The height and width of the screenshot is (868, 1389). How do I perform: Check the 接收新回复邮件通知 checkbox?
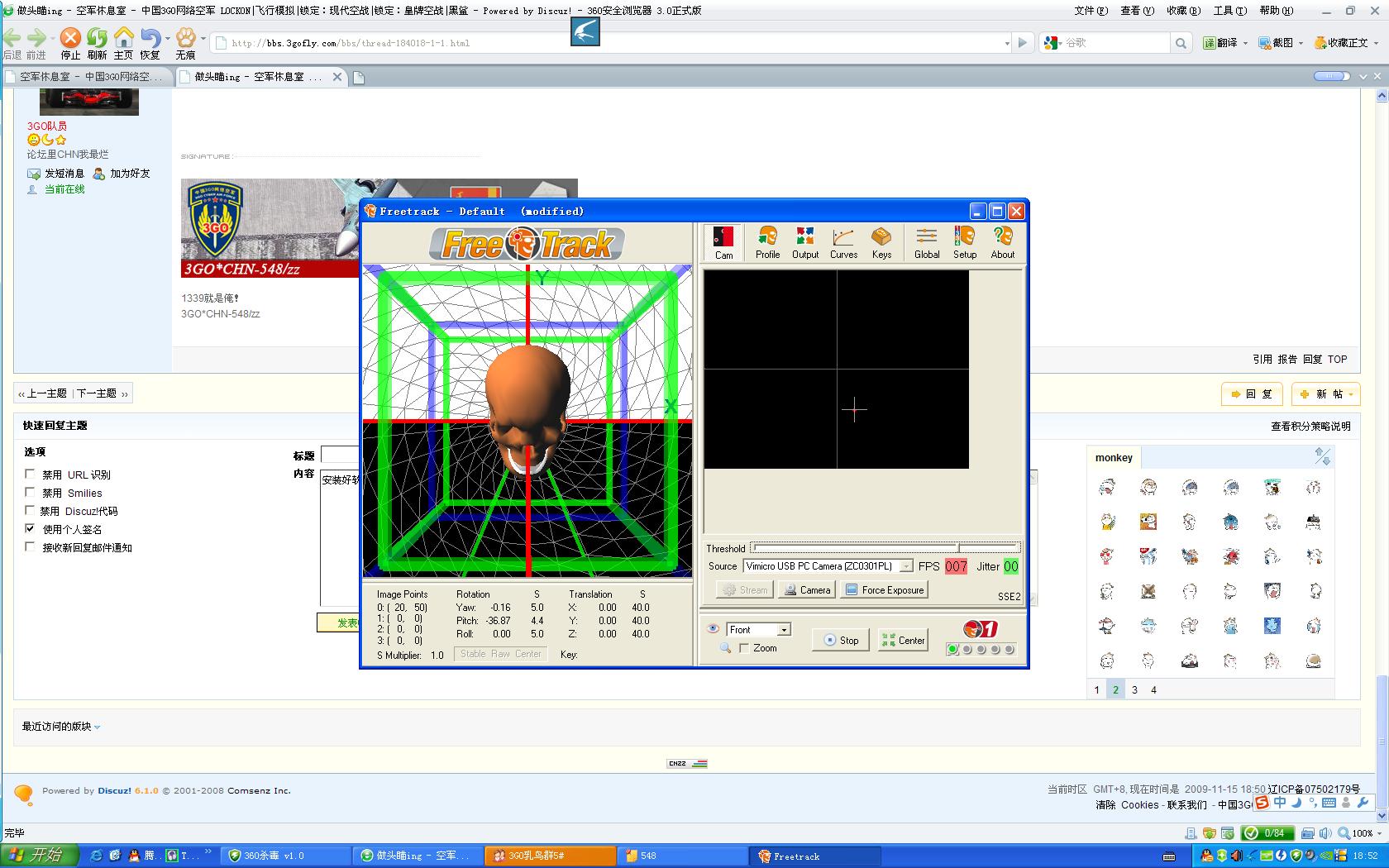[30, 546]
